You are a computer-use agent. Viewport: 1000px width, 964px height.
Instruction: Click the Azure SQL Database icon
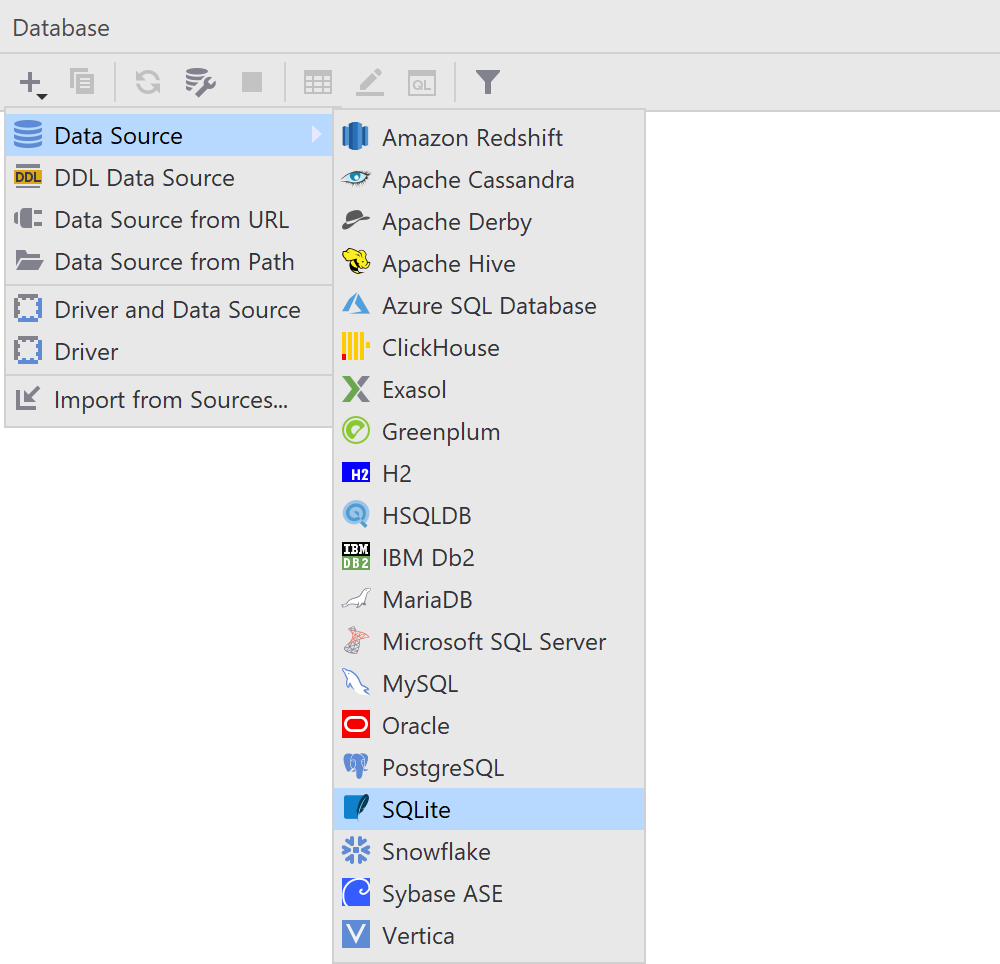coord(356,304)
